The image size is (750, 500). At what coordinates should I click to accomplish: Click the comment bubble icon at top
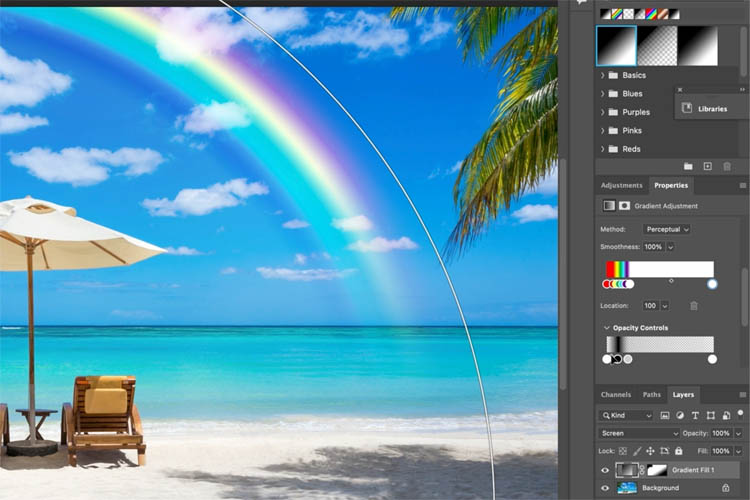582,2
